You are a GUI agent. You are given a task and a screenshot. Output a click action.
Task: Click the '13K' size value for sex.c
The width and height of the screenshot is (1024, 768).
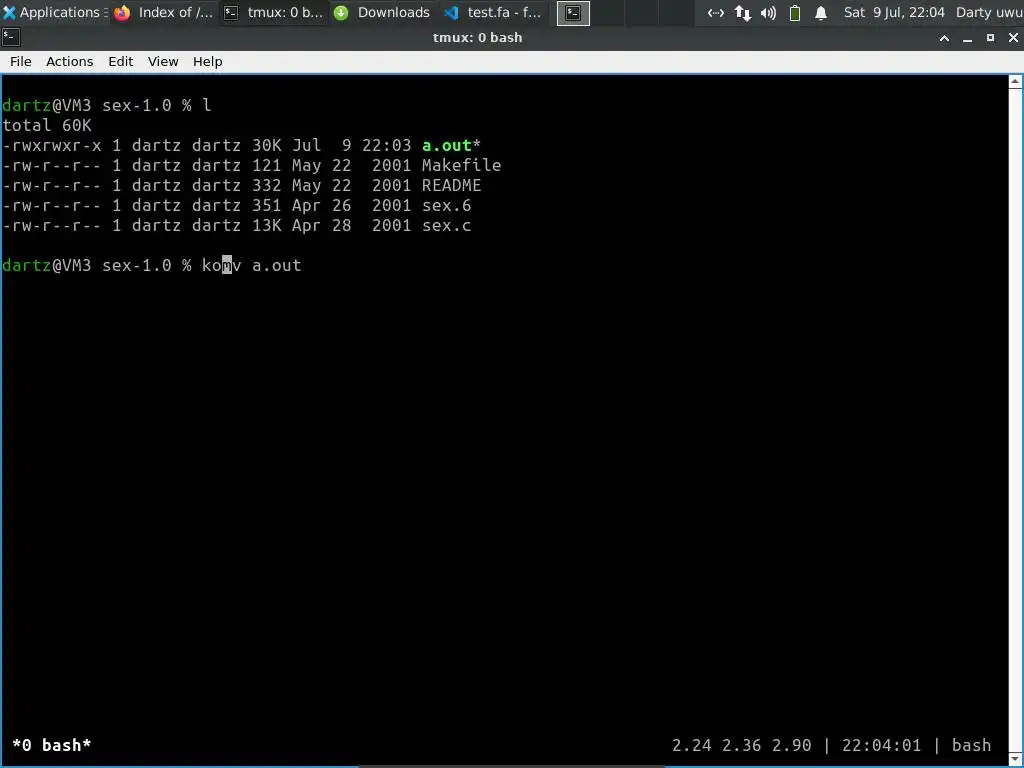tap(266, 225)
